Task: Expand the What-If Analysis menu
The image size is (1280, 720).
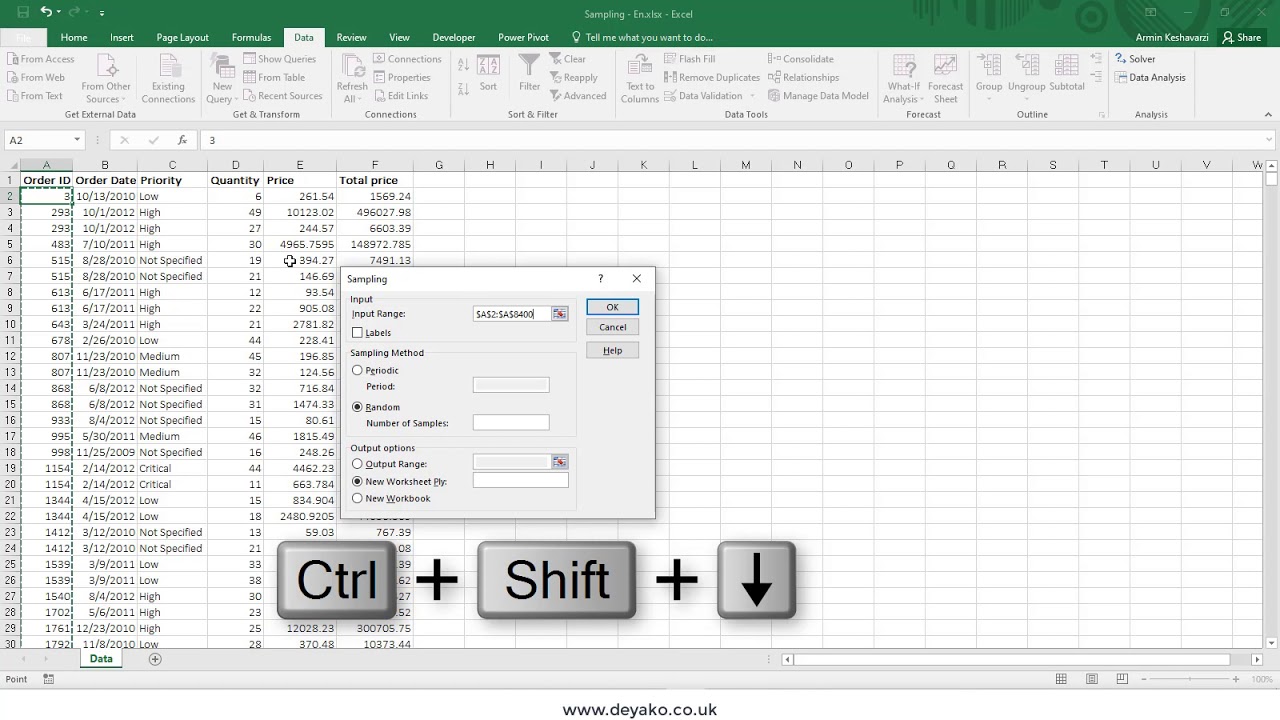Action: pos(904,92)
